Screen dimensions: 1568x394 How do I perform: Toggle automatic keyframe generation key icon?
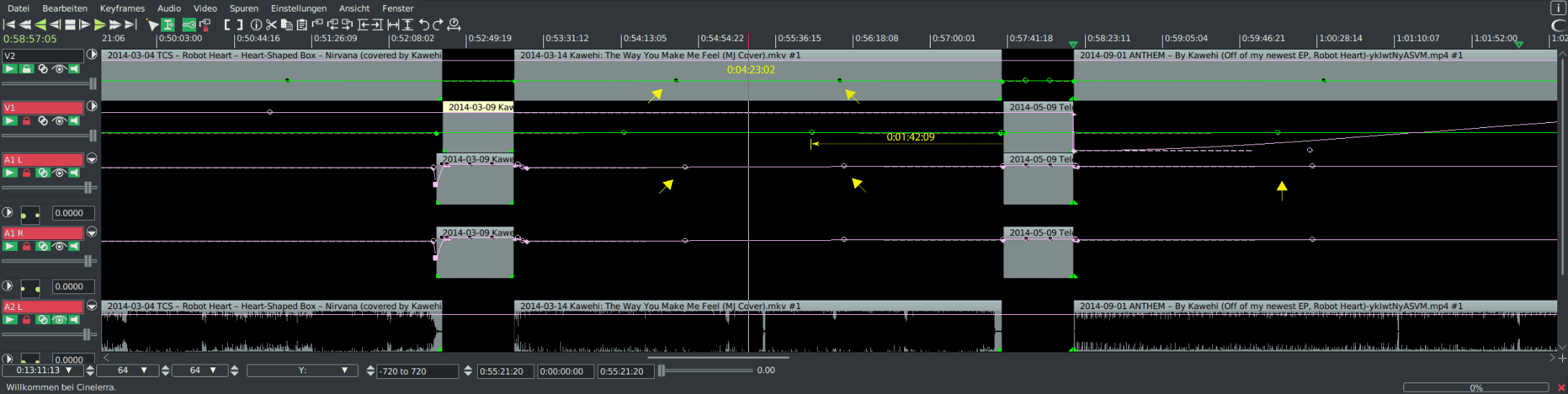tap(189, 24)
